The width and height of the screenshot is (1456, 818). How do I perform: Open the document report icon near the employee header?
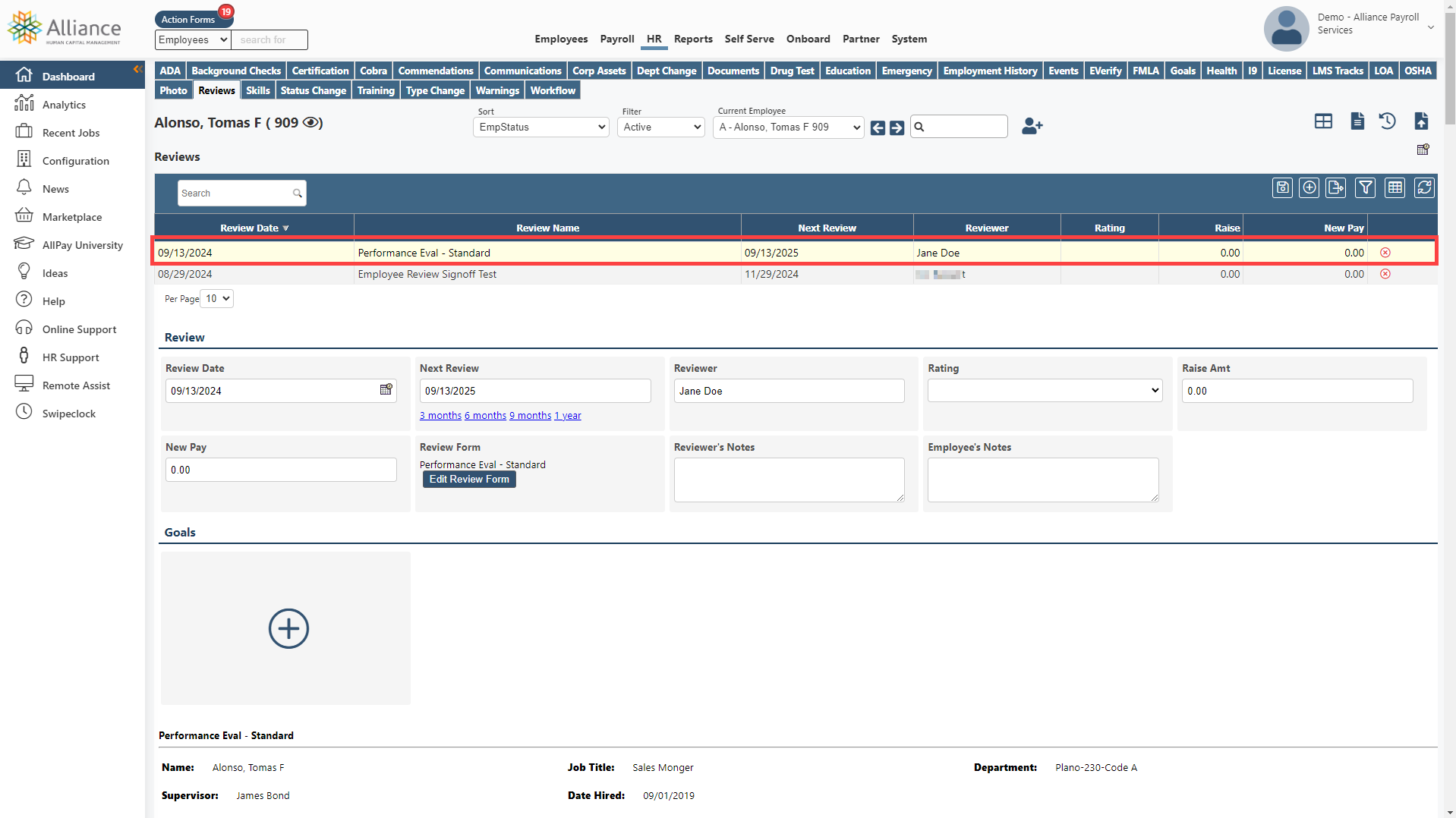(x=1357, y=121)
